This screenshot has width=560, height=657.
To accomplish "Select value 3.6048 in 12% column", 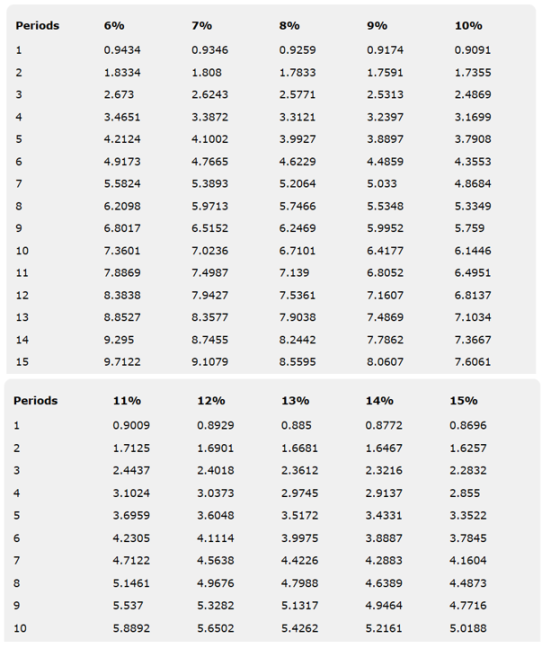I will [x=216, y=515].
